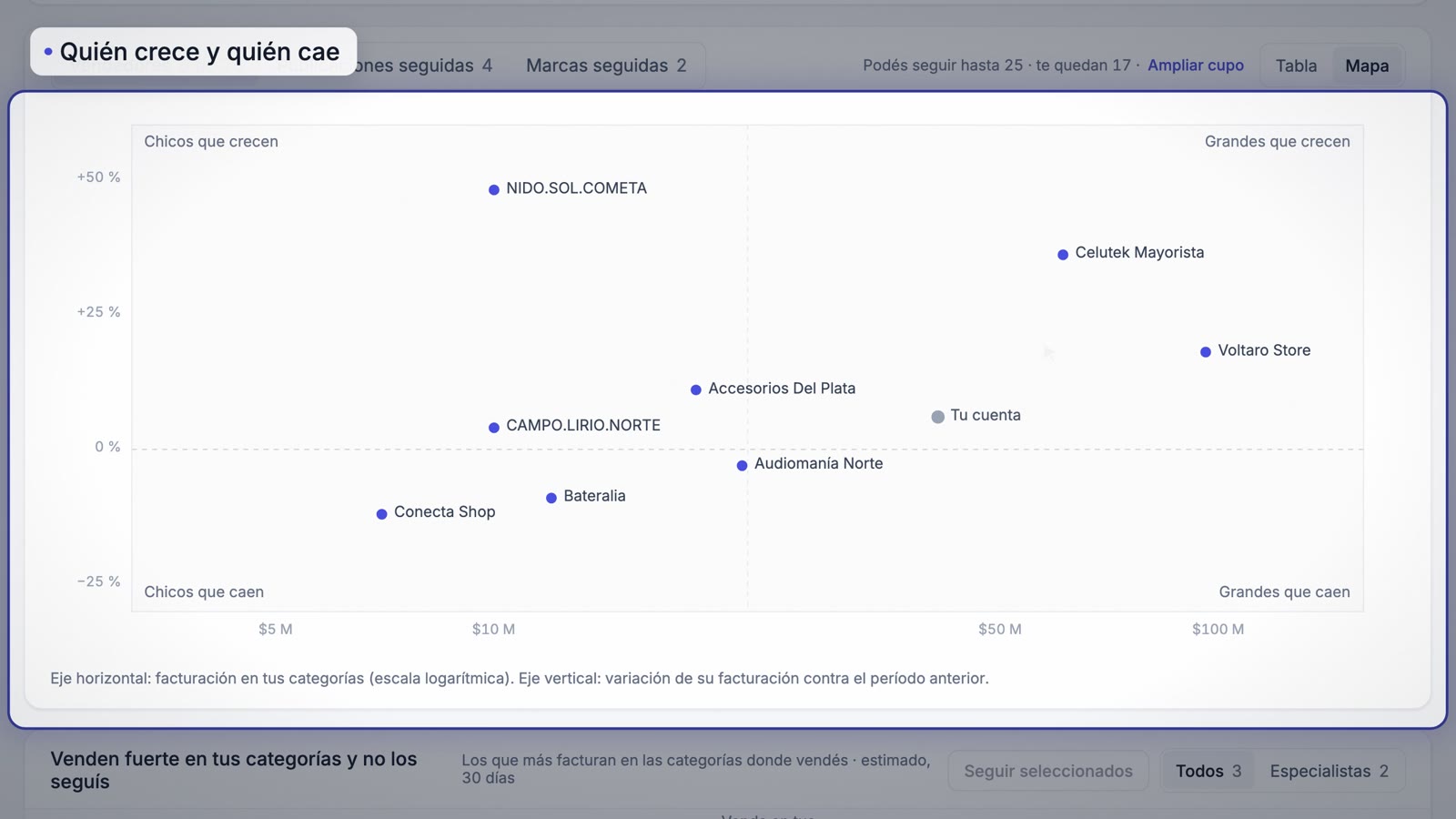Select the Especialistas 2 filter
1456x819 pixels.
coord(1329,771)
